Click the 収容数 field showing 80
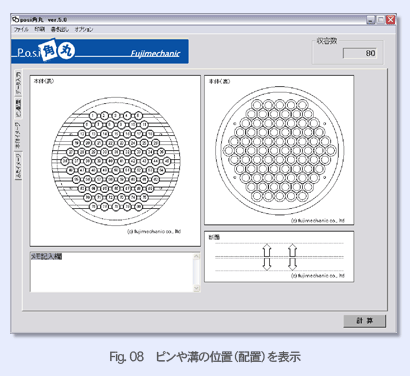 (360, 53)
